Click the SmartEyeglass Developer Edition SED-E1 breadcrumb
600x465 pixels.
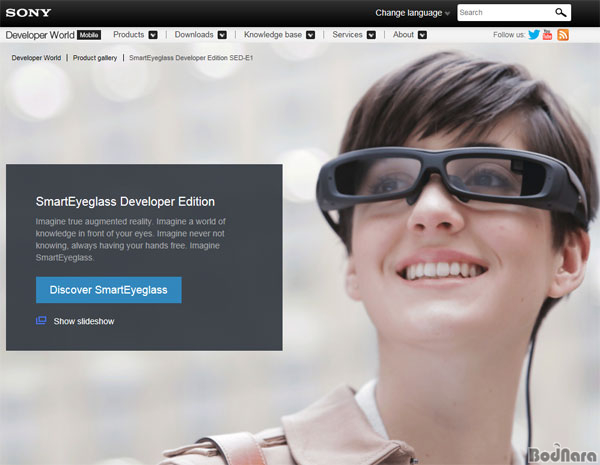pos(191,58)
